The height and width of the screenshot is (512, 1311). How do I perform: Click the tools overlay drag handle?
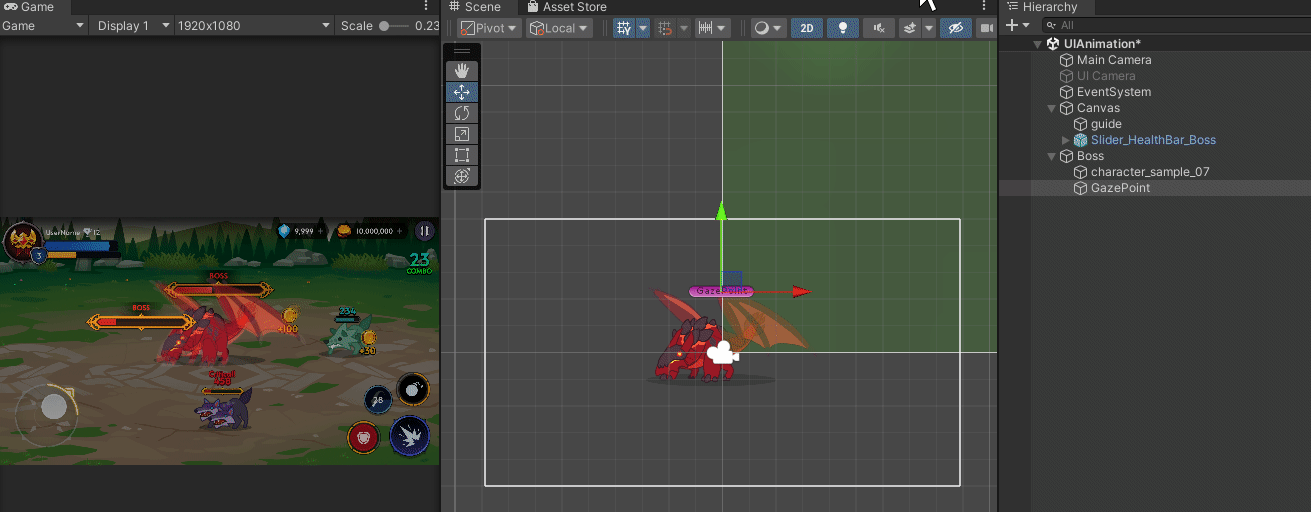coord(461,51)
